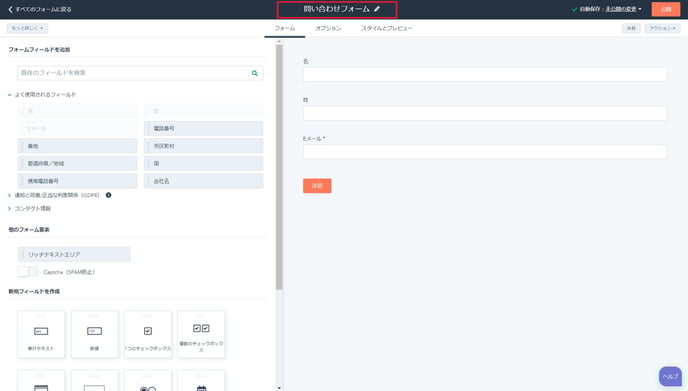Add a number field (数値)
Screen dimensions: 688x391
coord(94,334)
